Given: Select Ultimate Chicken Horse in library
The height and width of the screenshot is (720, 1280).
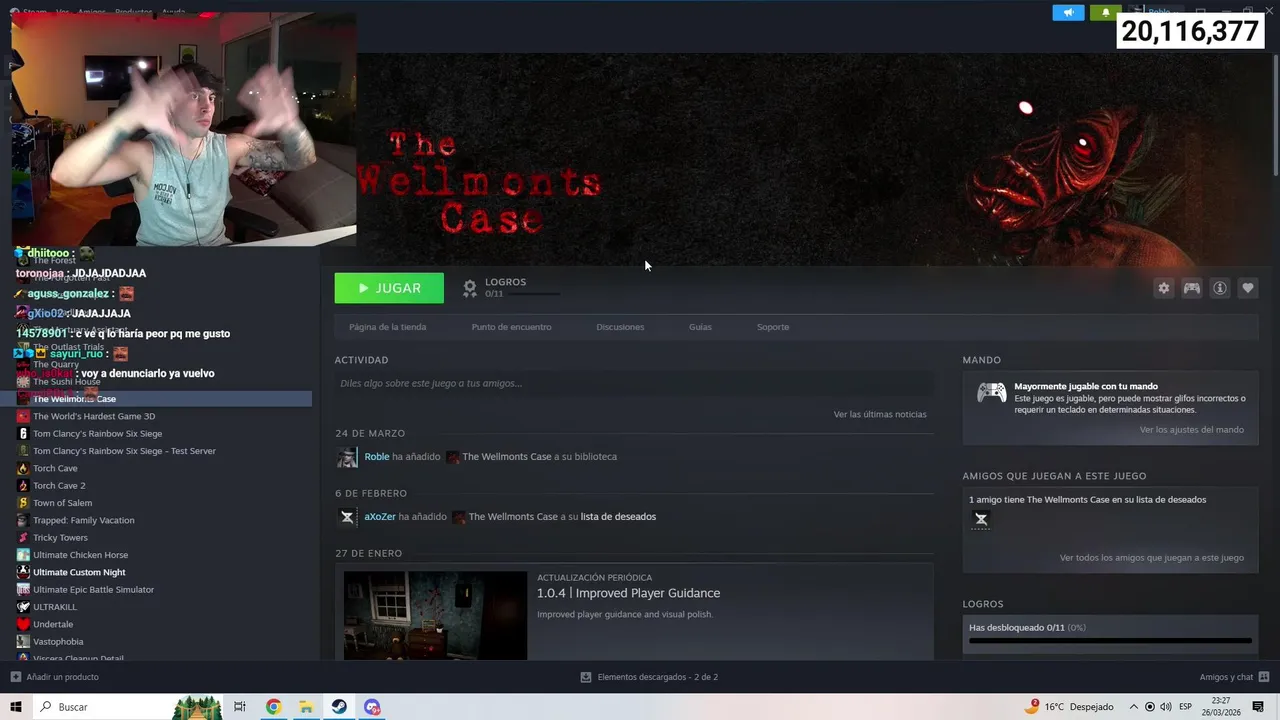Looking at the screenshot, I should click(x=80, y=555).
